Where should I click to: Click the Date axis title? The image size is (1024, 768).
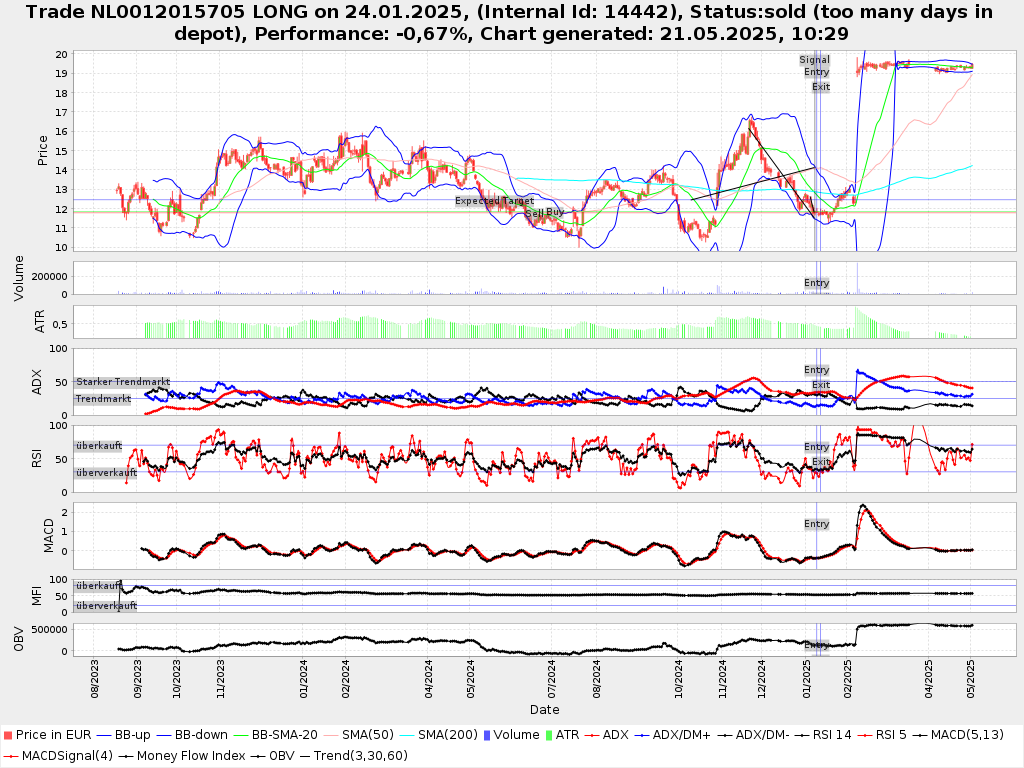(x=544, y=710)
